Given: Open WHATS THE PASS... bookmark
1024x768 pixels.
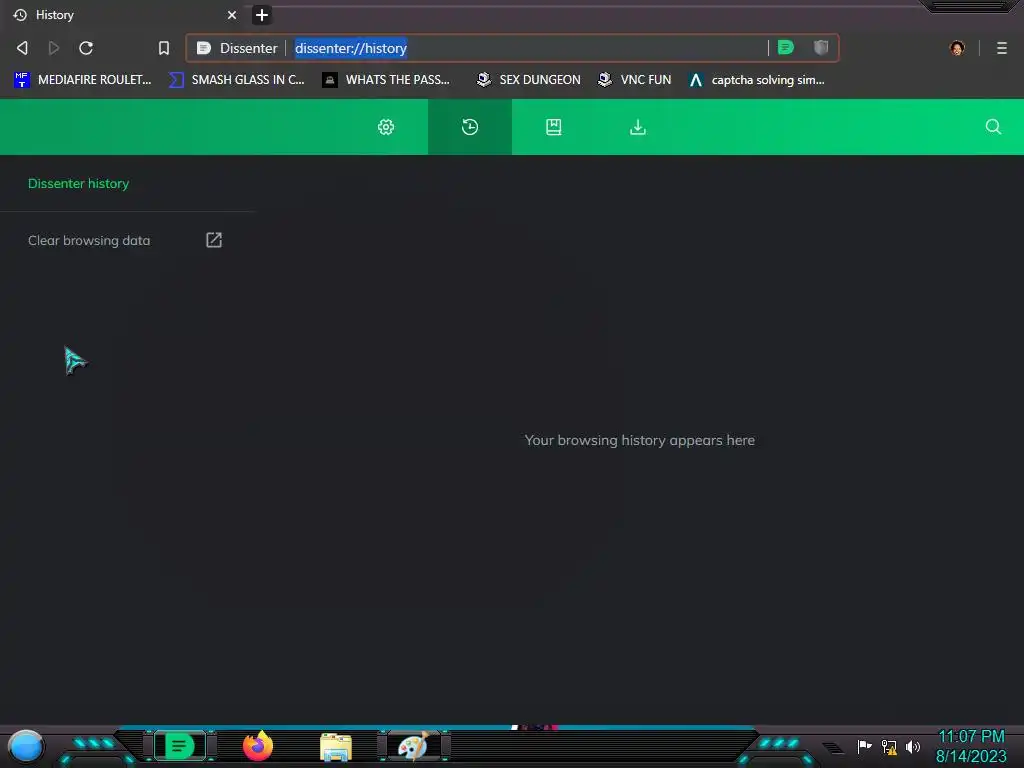Looking at the screenshot, I should pyautogui.click(x=387, y=80).
